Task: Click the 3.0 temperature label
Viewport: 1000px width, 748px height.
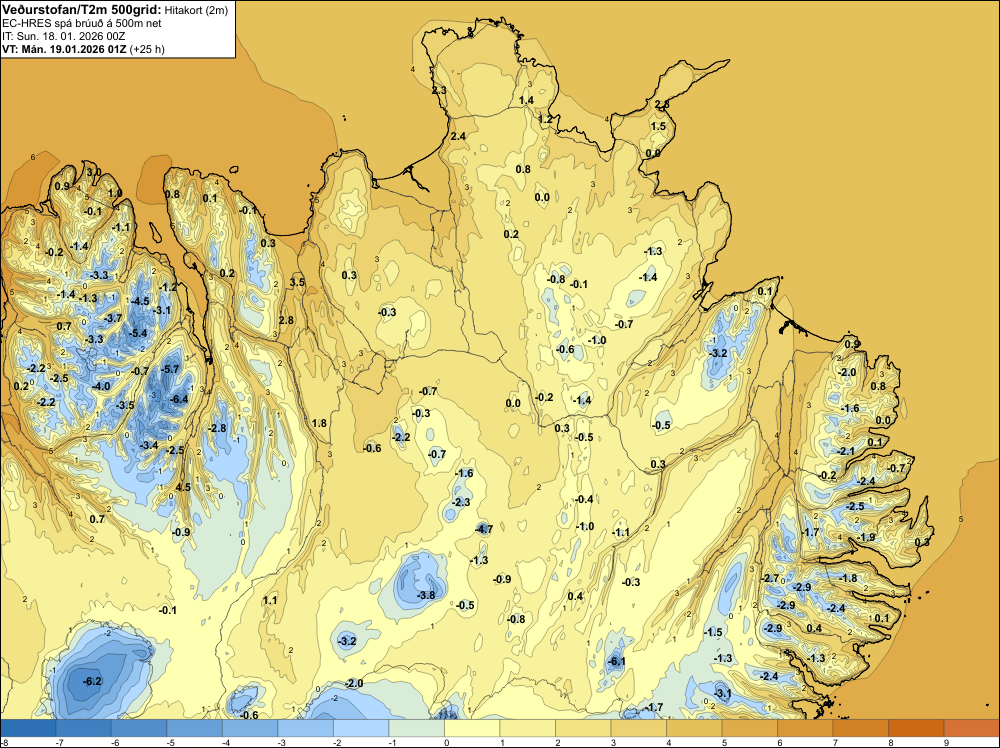Action: 94,172
